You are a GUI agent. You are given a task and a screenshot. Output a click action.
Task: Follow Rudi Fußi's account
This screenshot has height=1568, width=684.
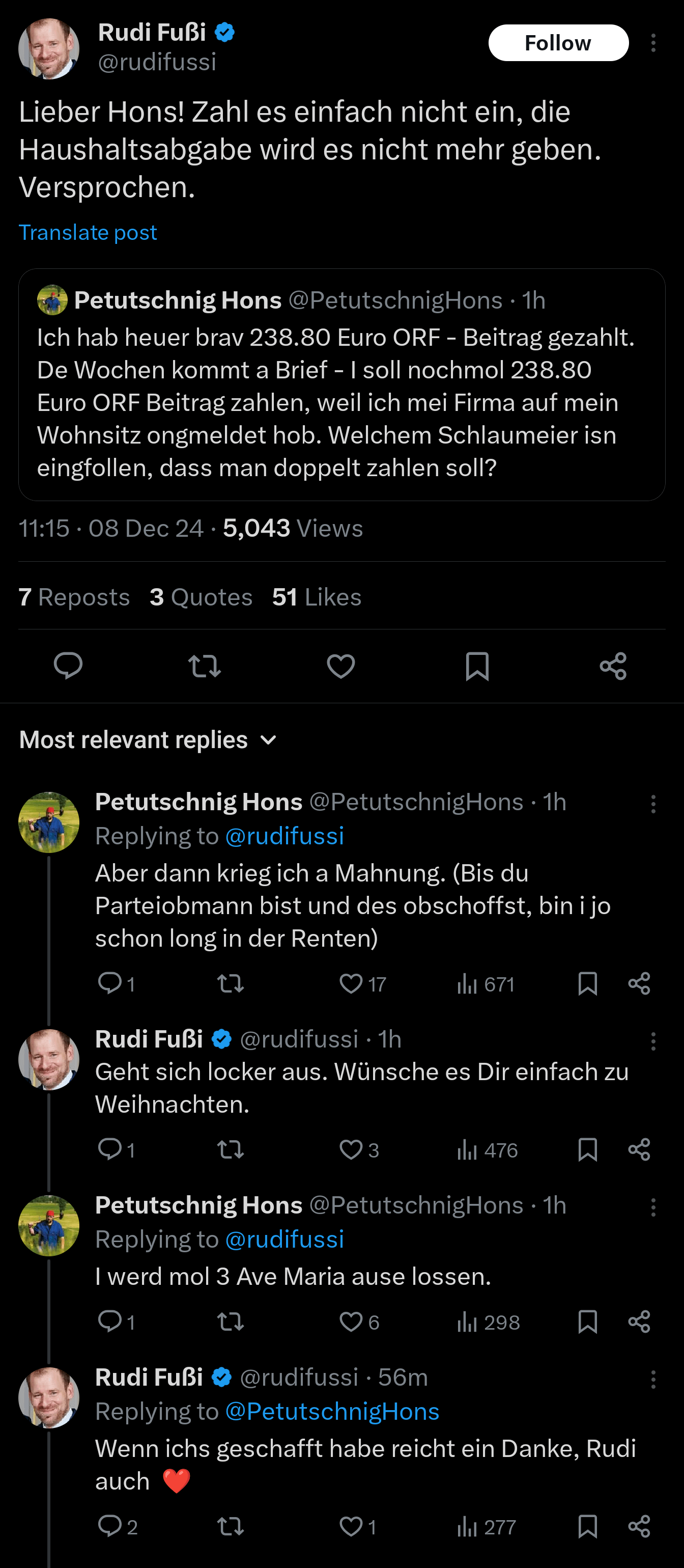tap(558, 43)
